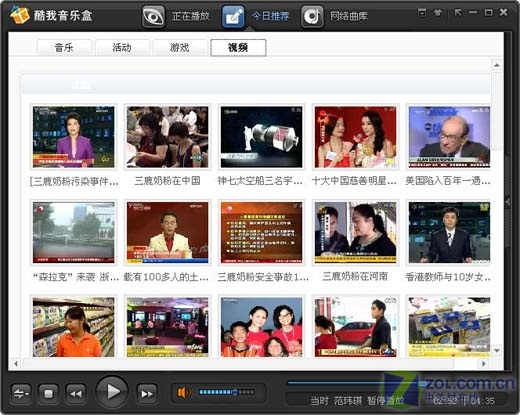Click the volume slider bar
Image resolution: width=520 pixels, height=415 pixels.
(x=227, y=392)
